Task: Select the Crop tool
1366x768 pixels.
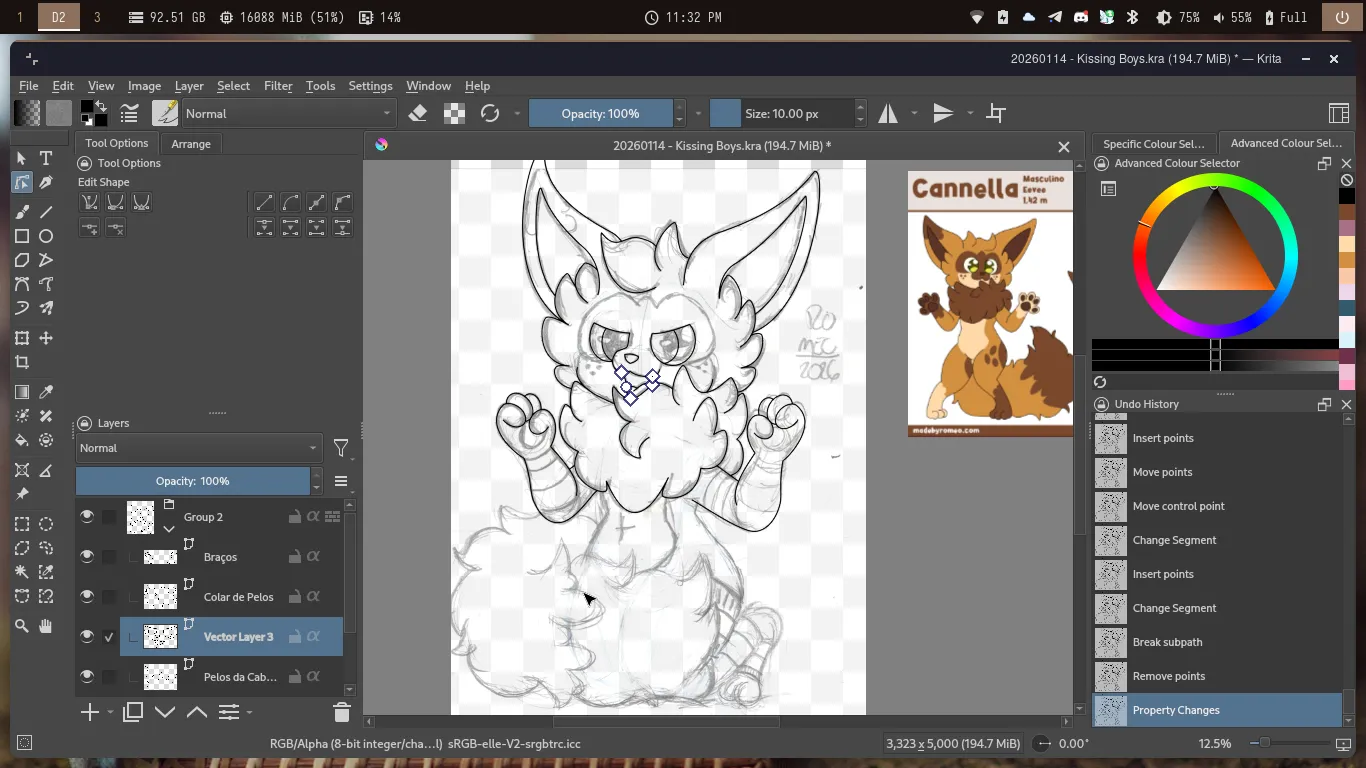Action: click(22, 362)
